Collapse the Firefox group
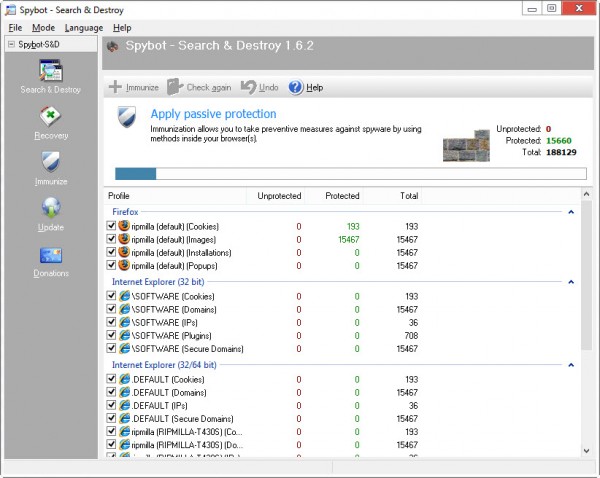The width and height of the screenshot is (600, 478). (571, 212)
